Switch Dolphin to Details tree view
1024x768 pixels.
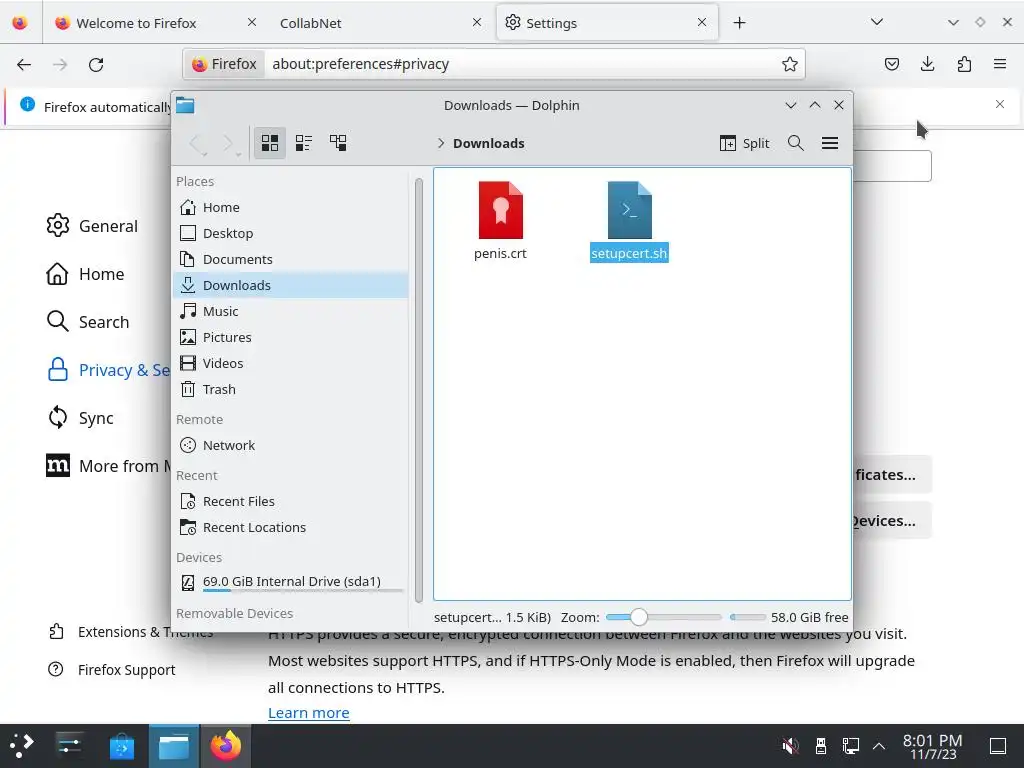coord(338,143)
